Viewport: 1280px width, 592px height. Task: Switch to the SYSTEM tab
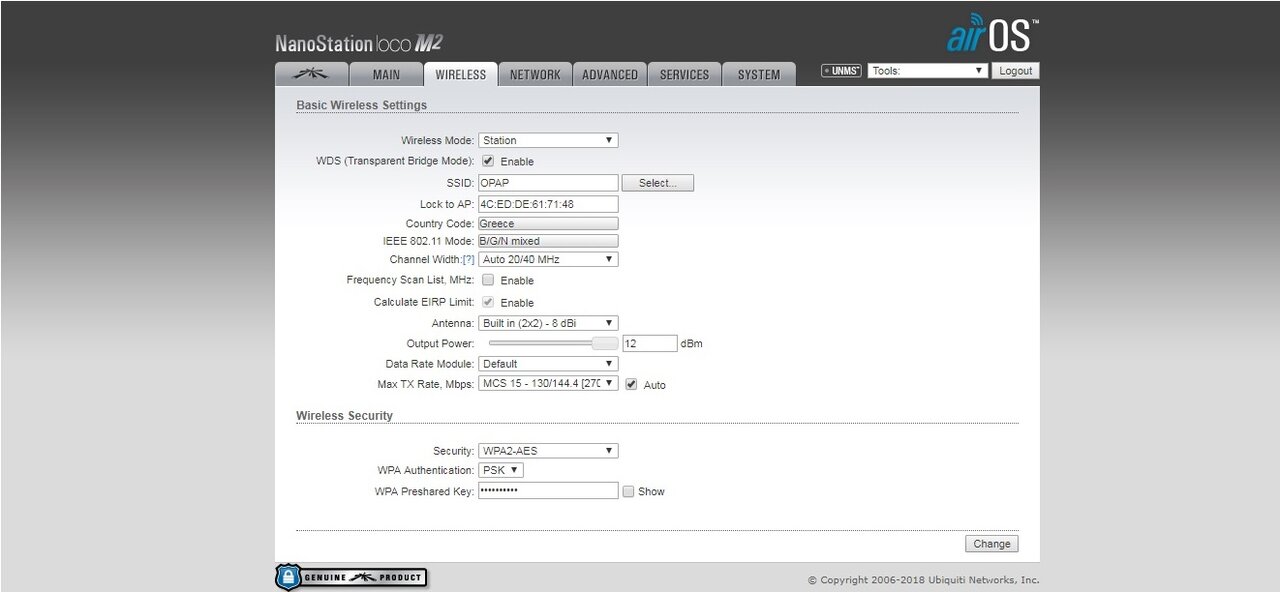[x=759, y=74]
